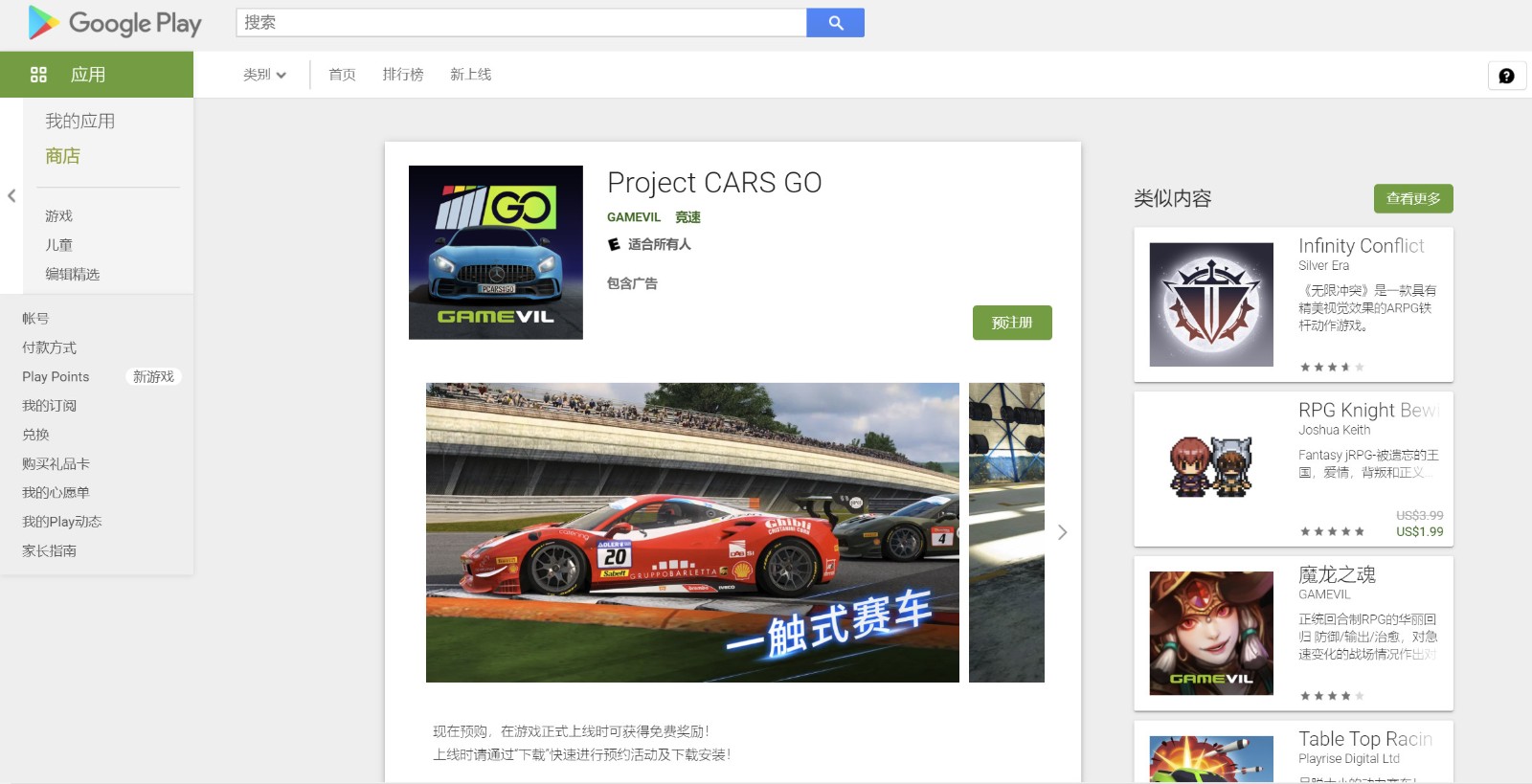Open Play Points link
Image resolution: width=1532 pixels, height=784 pixels.
coord(56,377)
